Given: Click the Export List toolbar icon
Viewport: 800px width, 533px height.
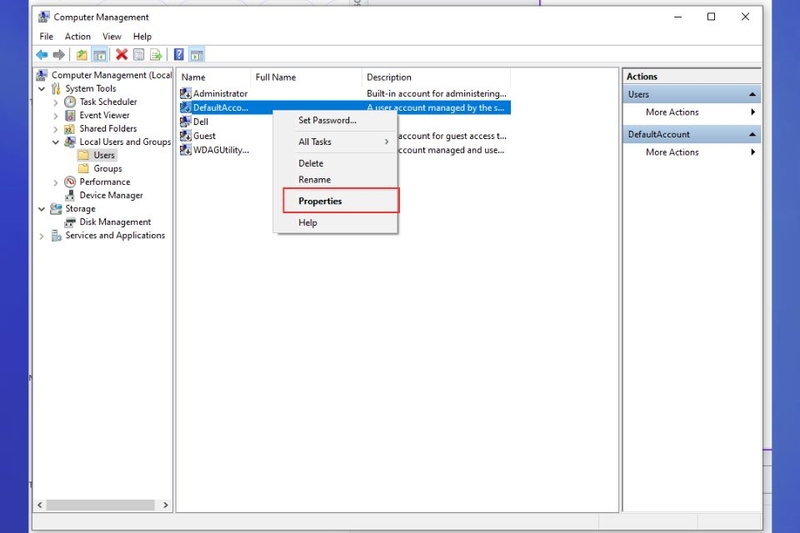Looking at the screenshot, I should click(156, 55).
